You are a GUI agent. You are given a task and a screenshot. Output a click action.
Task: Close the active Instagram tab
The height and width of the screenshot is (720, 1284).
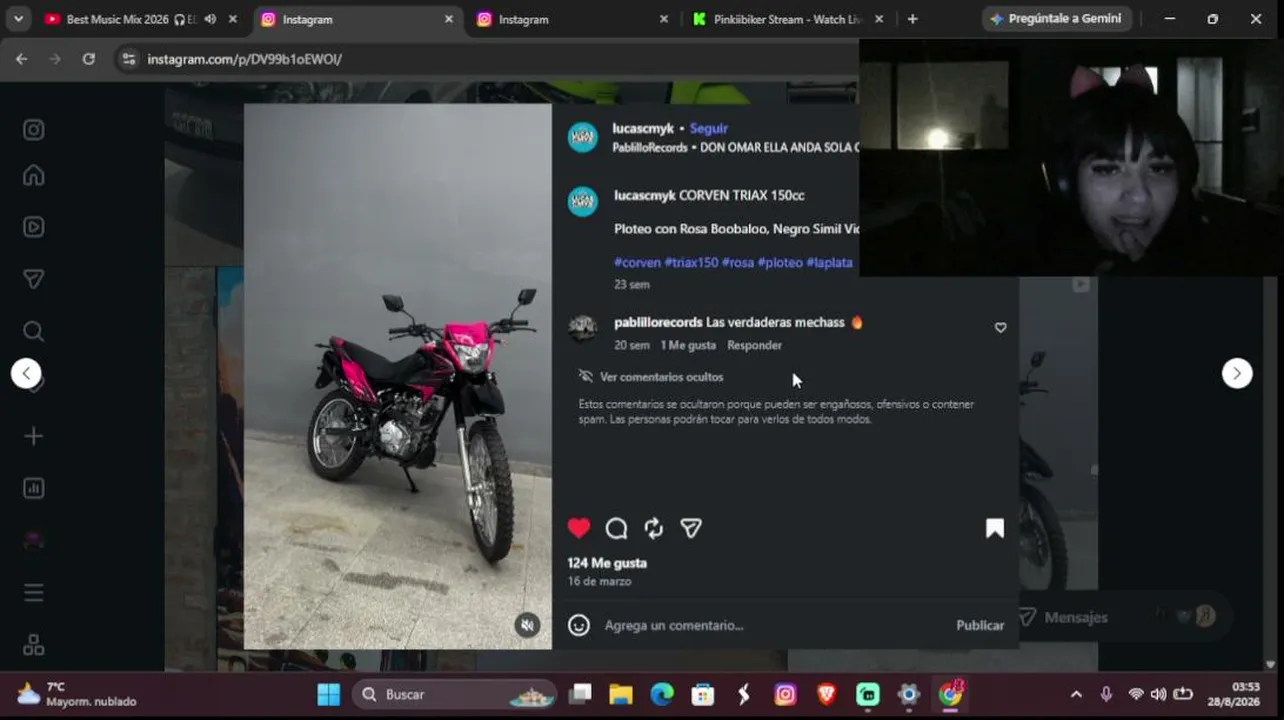tap(448, 19)
